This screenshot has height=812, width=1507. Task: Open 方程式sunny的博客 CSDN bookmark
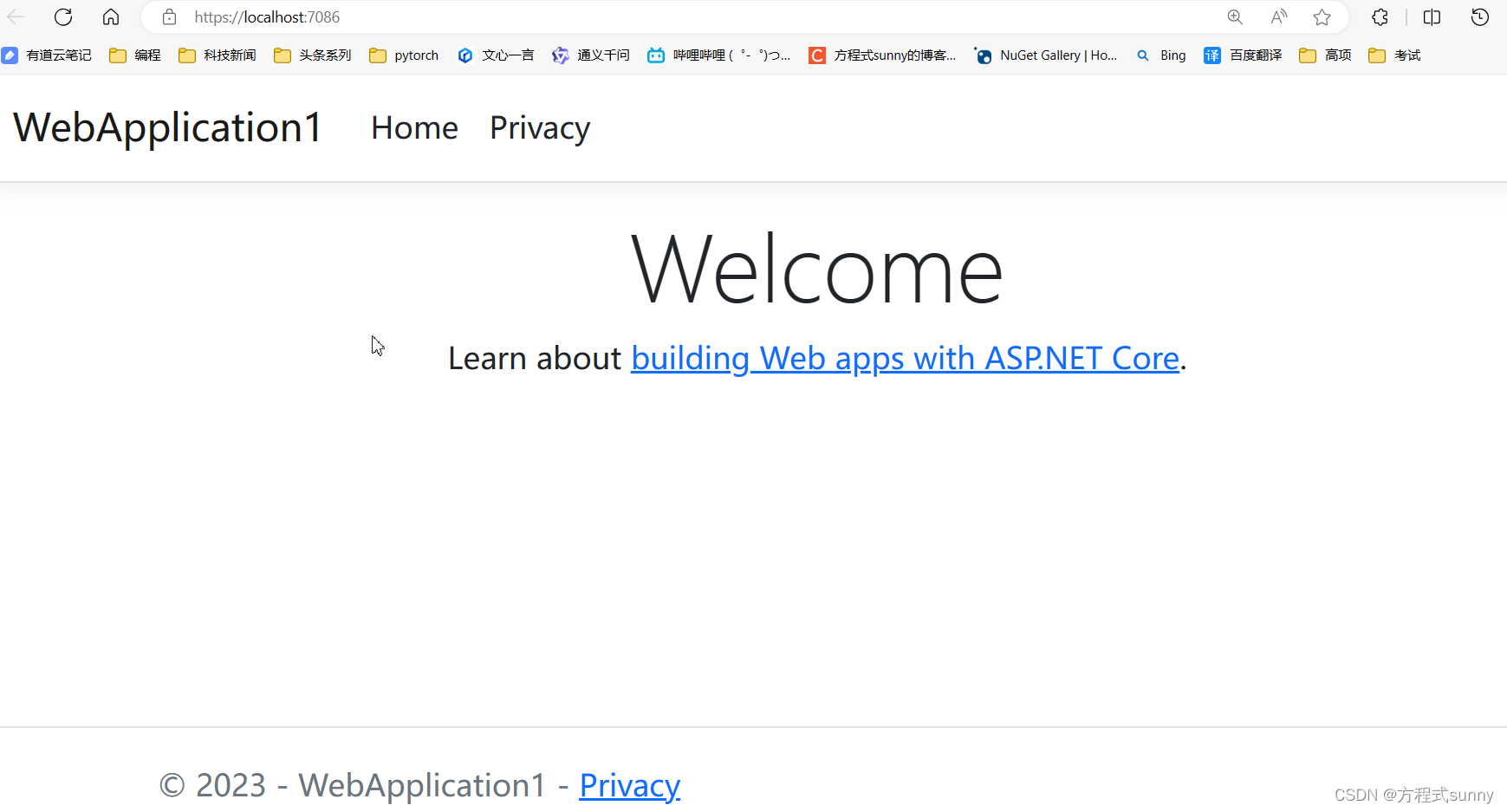pyautogui.click(x=882, y=55)
